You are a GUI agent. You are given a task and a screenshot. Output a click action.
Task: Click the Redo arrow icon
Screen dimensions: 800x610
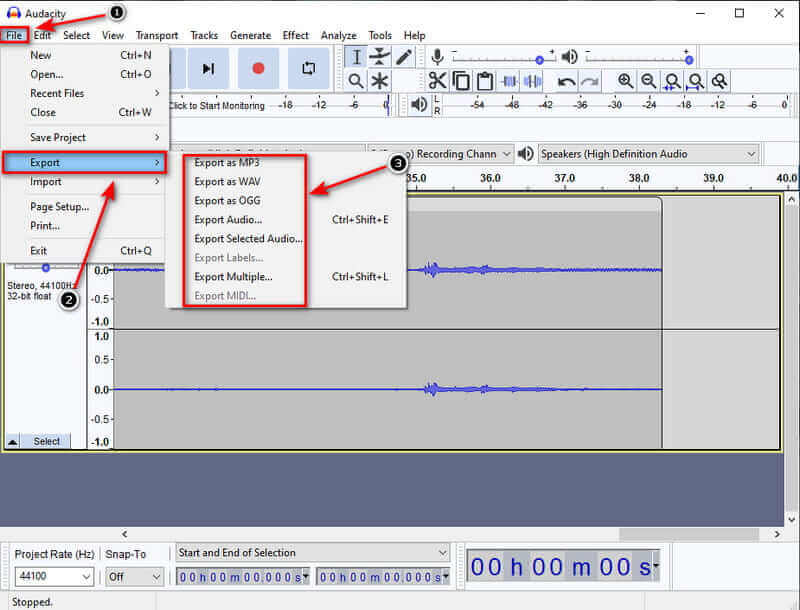point(590,81)
